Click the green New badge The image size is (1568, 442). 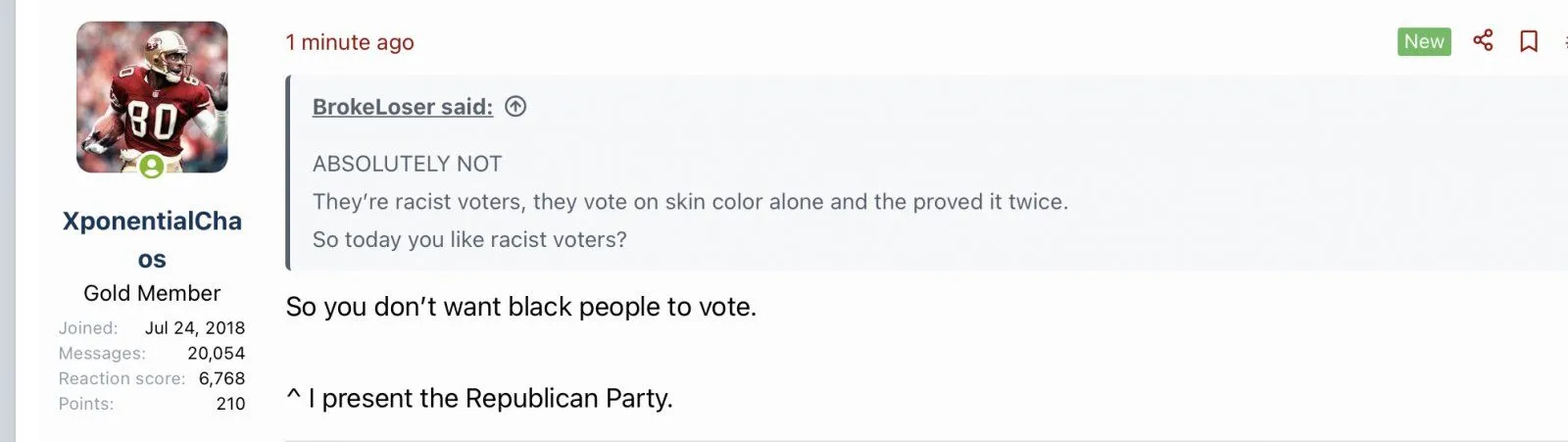(1423, 41)
